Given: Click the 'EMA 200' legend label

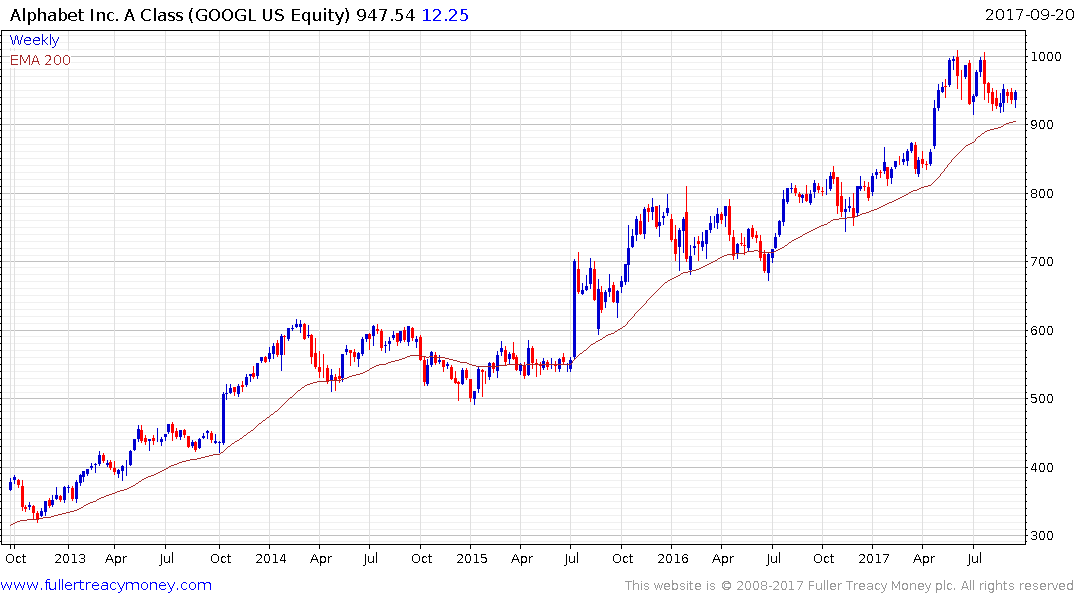Looking at the screenshot, I should (40, 60).
